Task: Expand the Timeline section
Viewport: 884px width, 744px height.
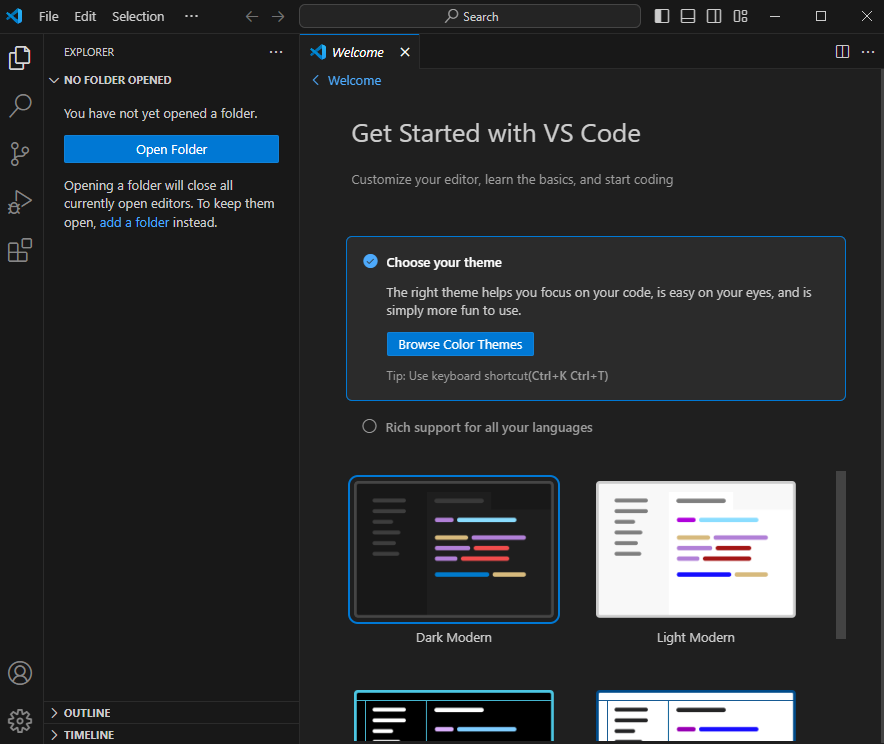Action: 171,734
